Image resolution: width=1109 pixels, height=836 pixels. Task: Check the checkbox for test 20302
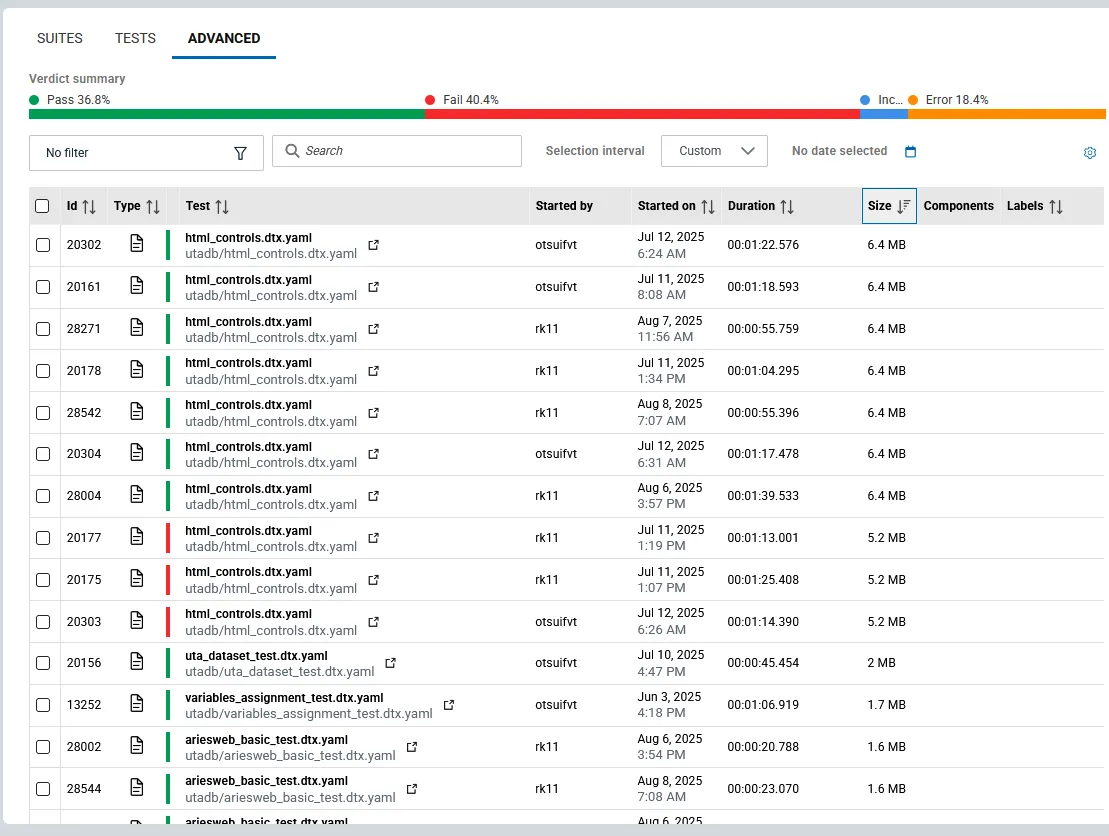(x=42, y=244)
